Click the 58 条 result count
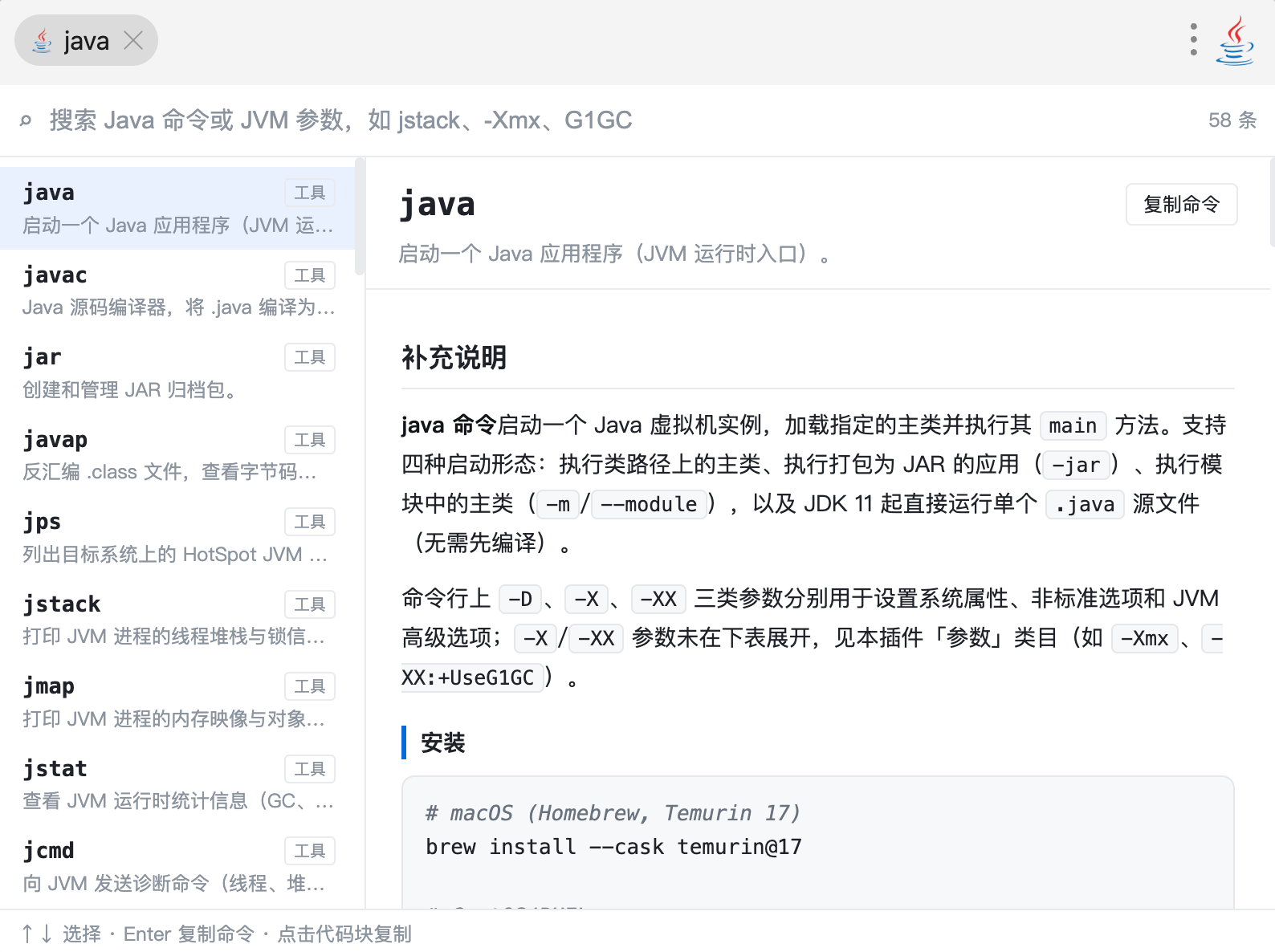Screen dimensions: 1275x952 [1232, 120]
